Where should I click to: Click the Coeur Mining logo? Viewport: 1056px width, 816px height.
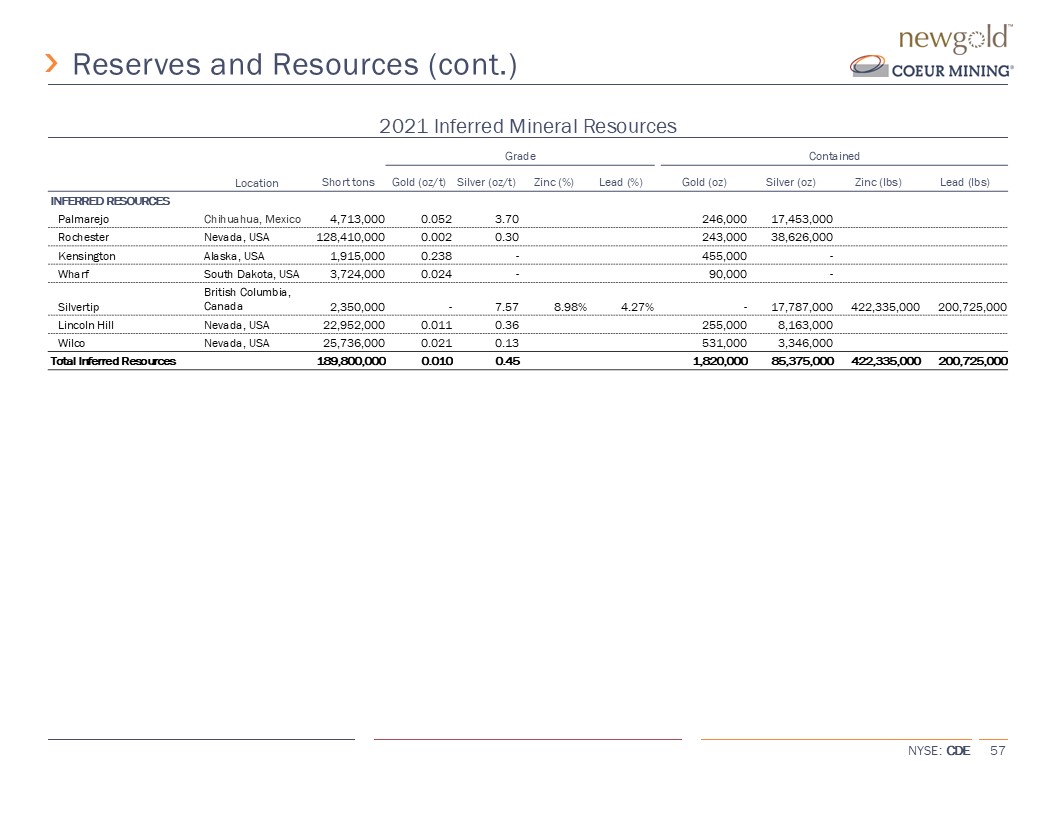(932, 68)
